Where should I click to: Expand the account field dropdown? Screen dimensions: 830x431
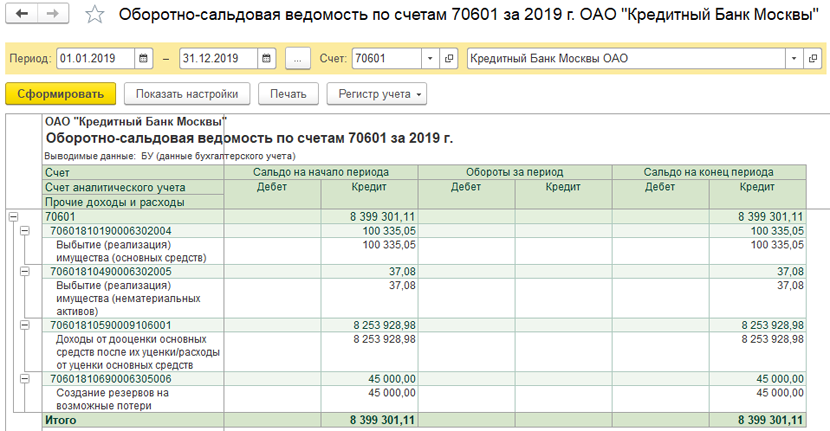(432, 59)
